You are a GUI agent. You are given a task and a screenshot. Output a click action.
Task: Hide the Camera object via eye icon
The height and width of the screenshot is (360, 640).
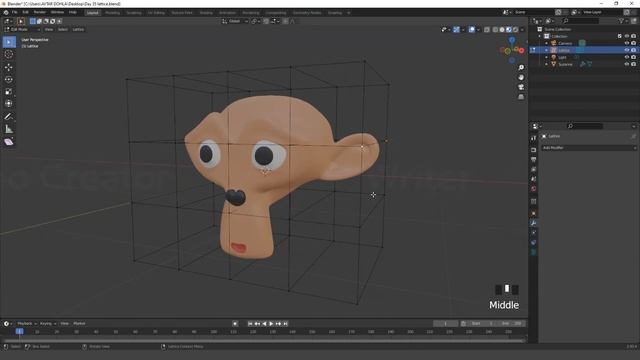click(x=627, y=43)
